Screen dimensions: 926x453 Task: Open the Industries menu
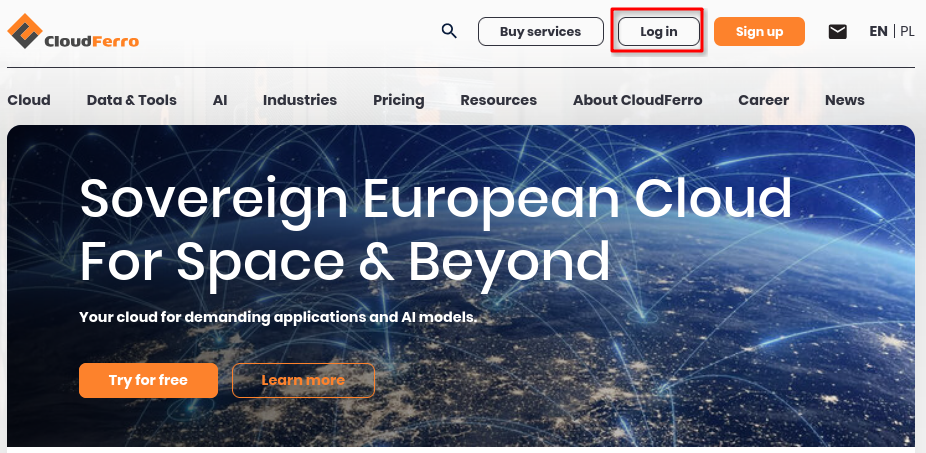(300, 100)
